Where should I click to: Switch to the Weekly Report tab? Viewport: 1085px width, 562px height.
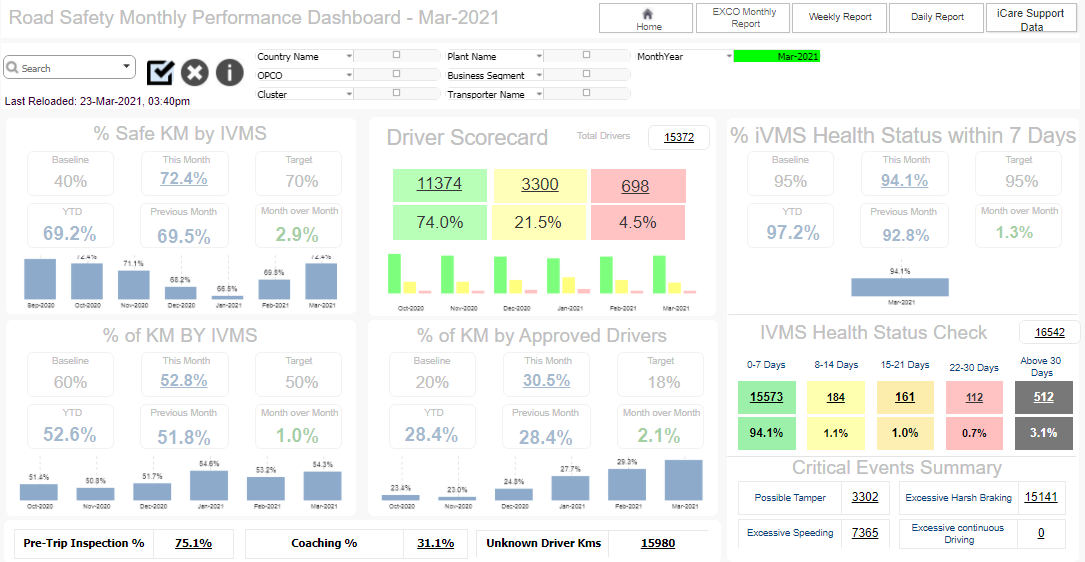click(839, 18)
